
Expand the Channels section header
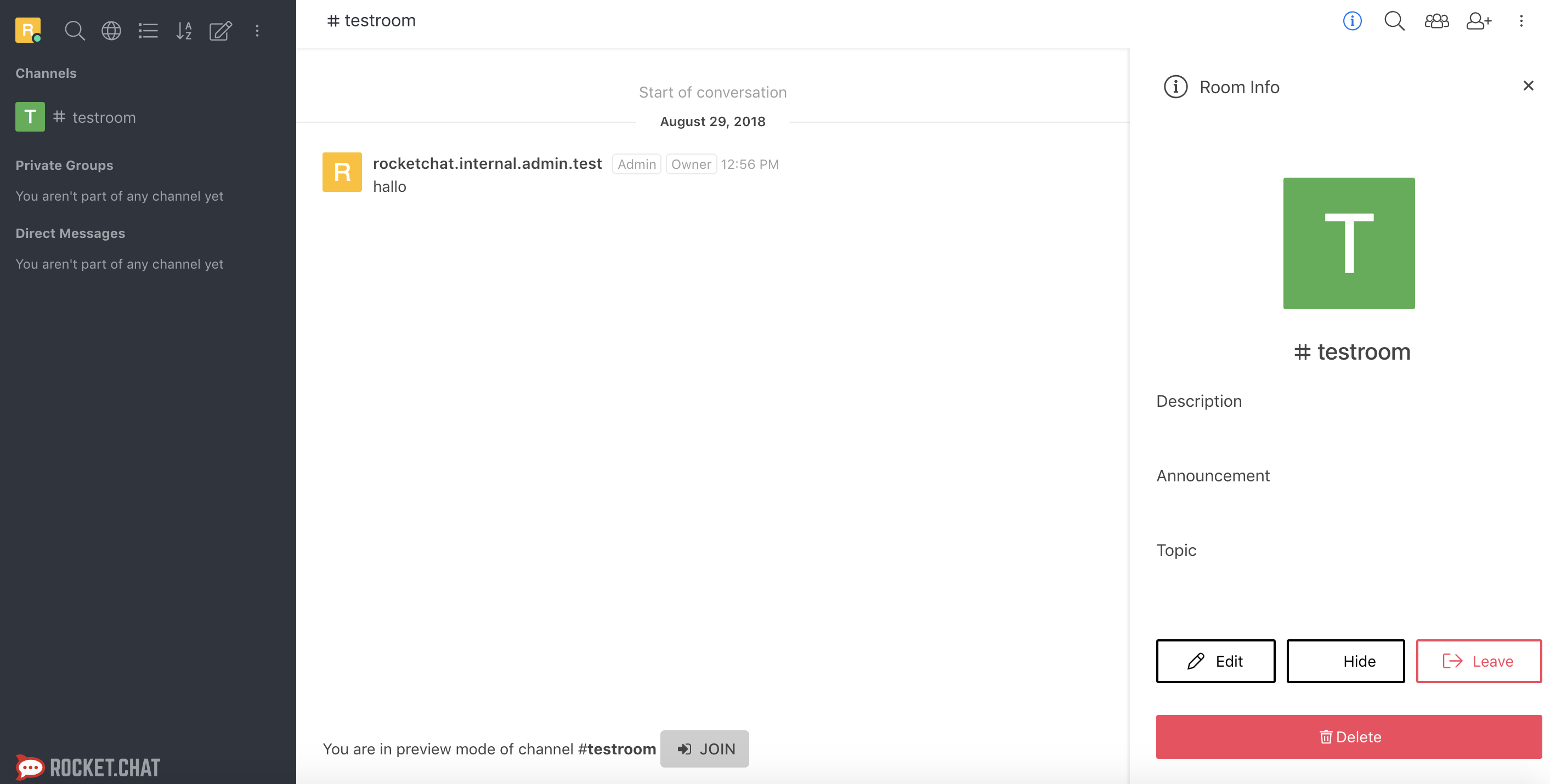click(46, 73)
